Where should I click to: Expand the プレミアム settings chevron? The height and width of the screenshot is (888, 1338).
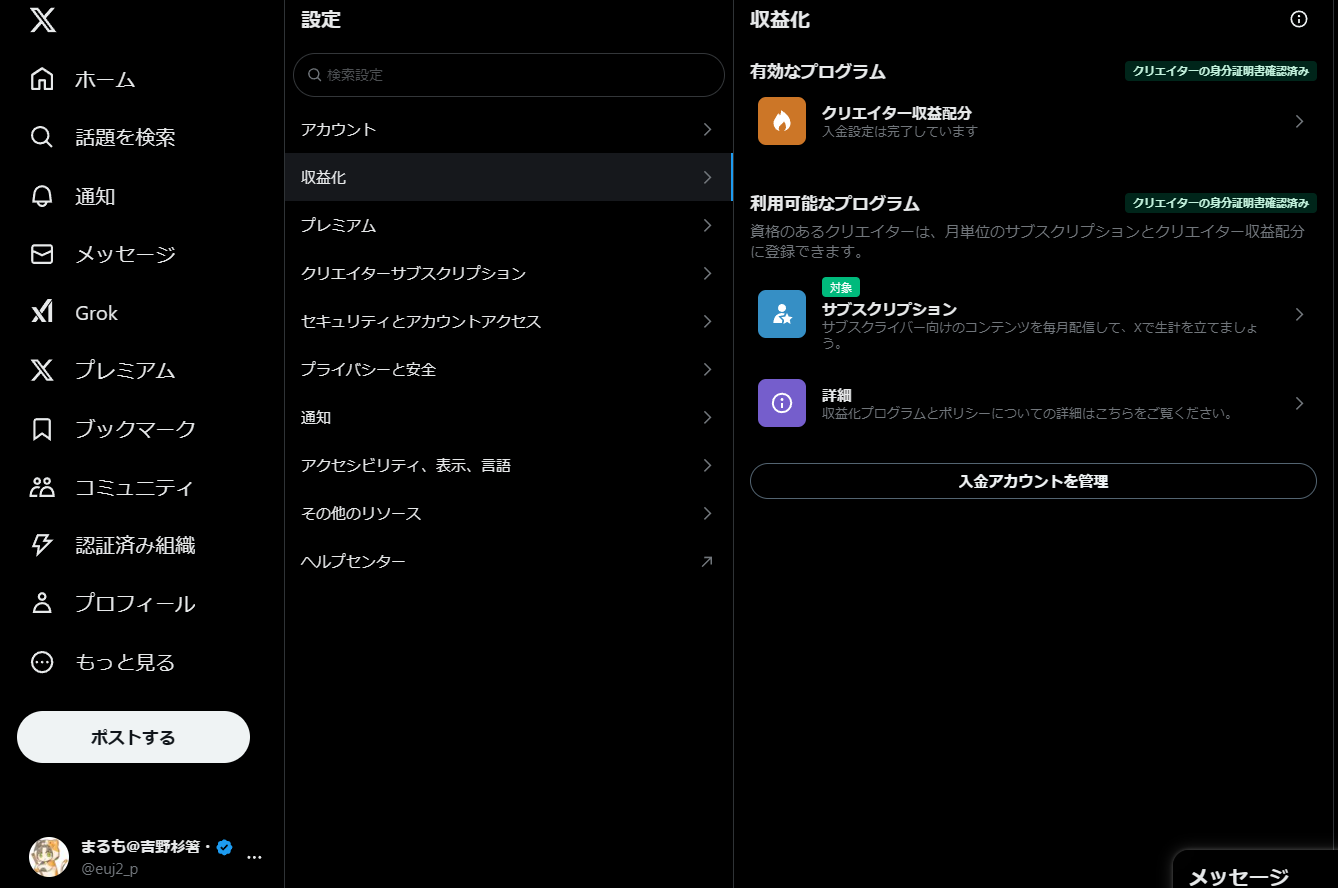pos(707,225)
